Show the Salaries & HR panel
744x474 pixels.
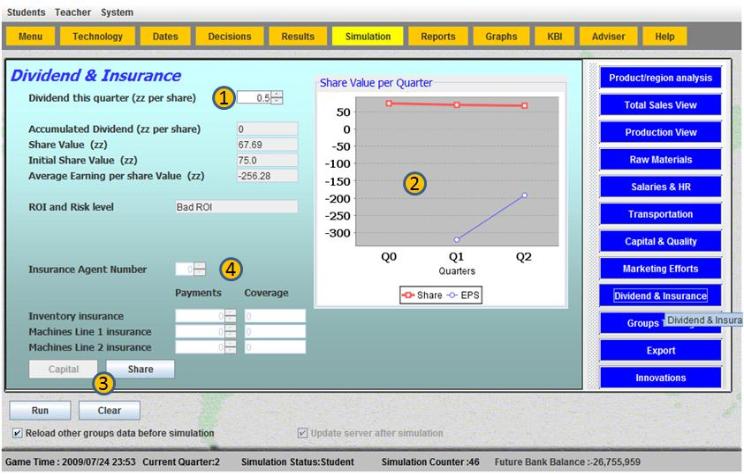coord(660,187)
